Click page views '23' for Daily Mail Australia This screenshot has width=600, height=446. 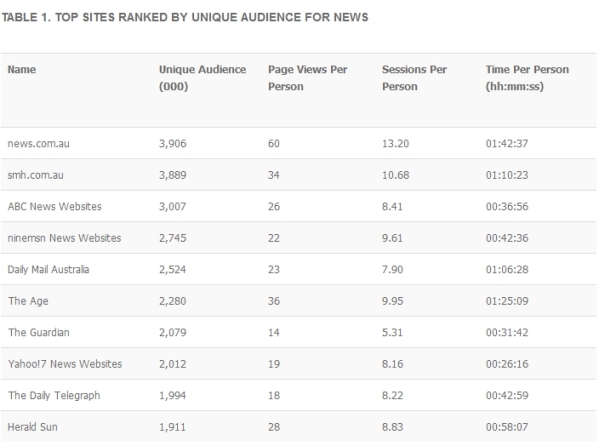(274, 270)
